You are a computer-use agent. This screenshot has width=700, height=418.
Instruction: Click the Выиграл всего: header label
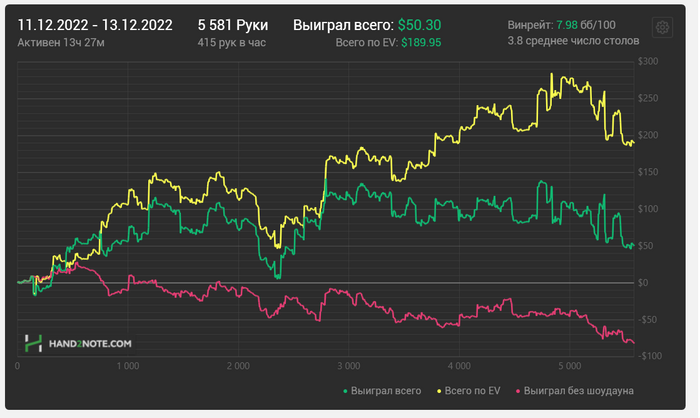343,25
